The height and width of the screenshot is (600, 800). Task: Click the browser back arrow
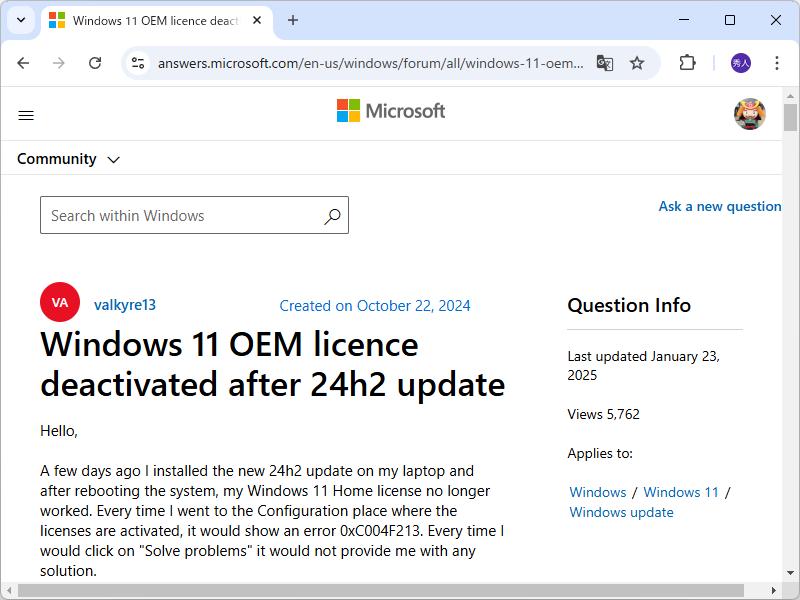tap(23, 62)
